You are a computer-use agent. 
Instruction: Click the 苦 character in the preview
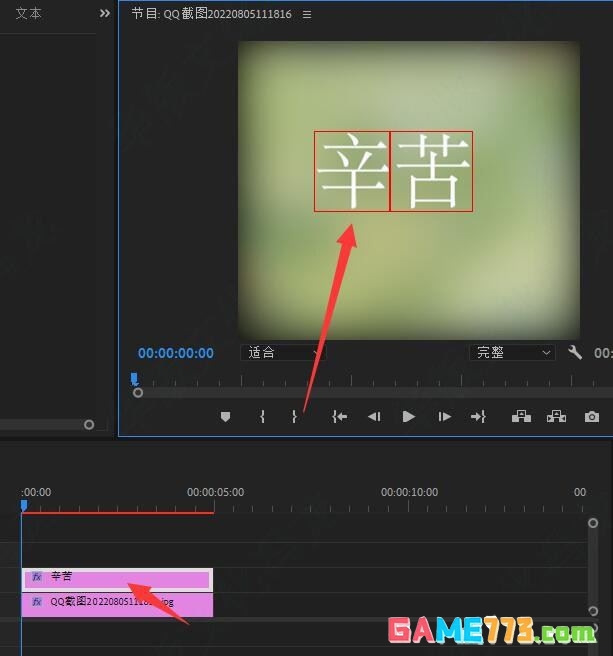click(x=432, y=171)
